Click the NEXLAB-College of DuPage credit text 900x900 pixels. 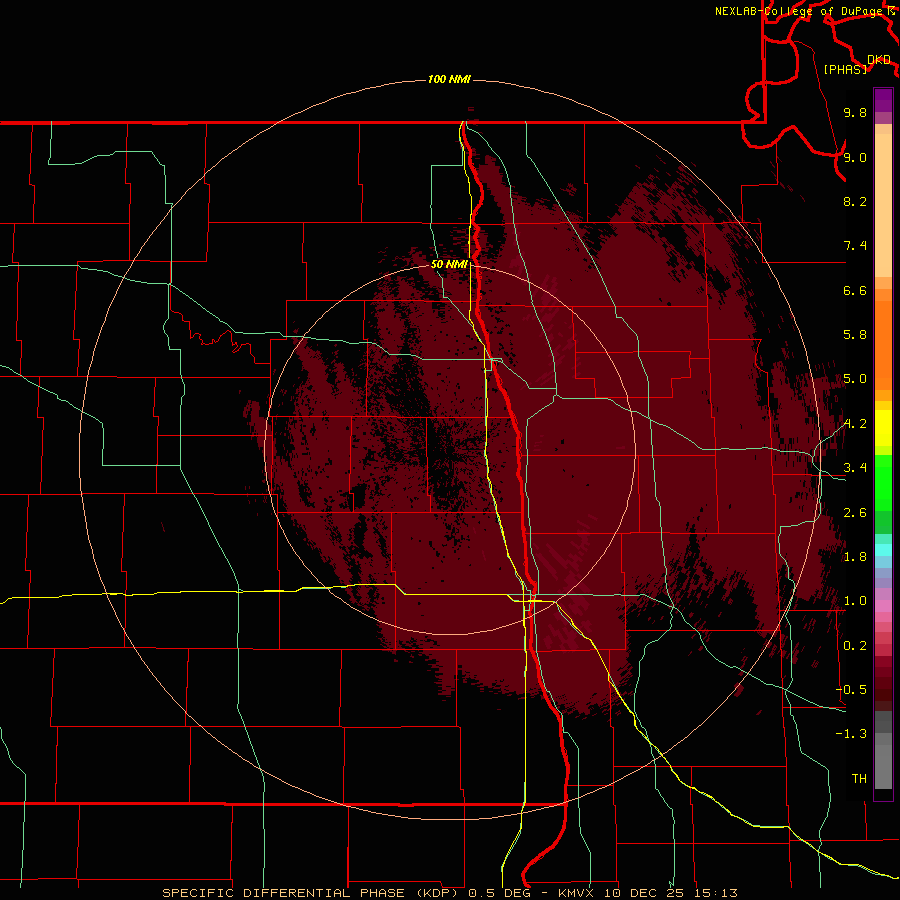tap(801, 11)
